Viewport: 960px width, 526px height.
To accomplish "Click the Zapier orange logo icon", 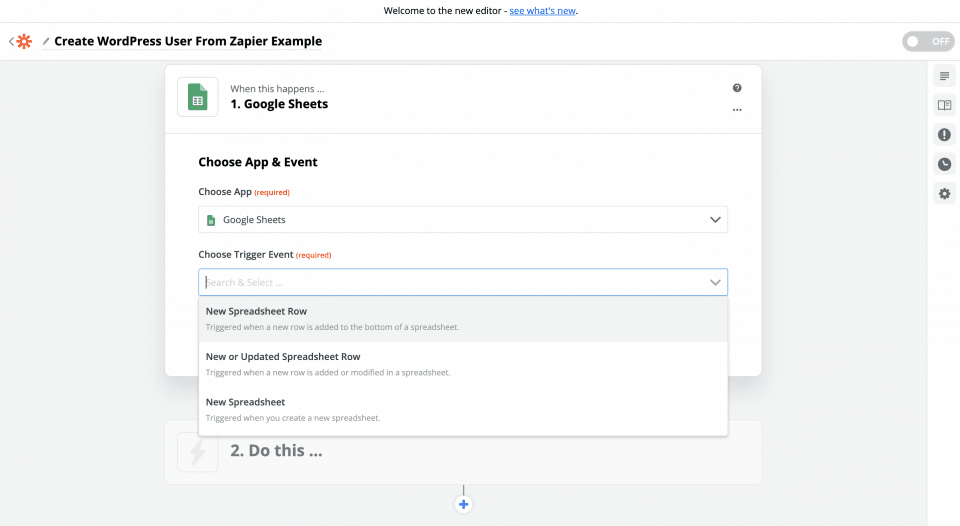I will tap(24, 41).
